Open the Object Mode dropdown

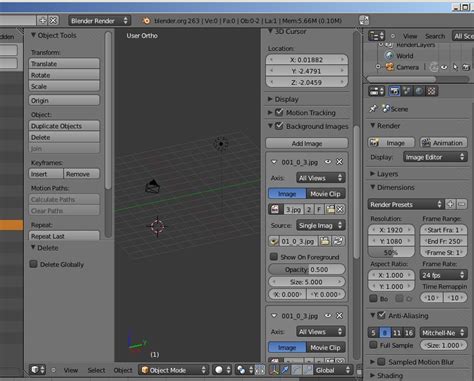coord(174,370)
